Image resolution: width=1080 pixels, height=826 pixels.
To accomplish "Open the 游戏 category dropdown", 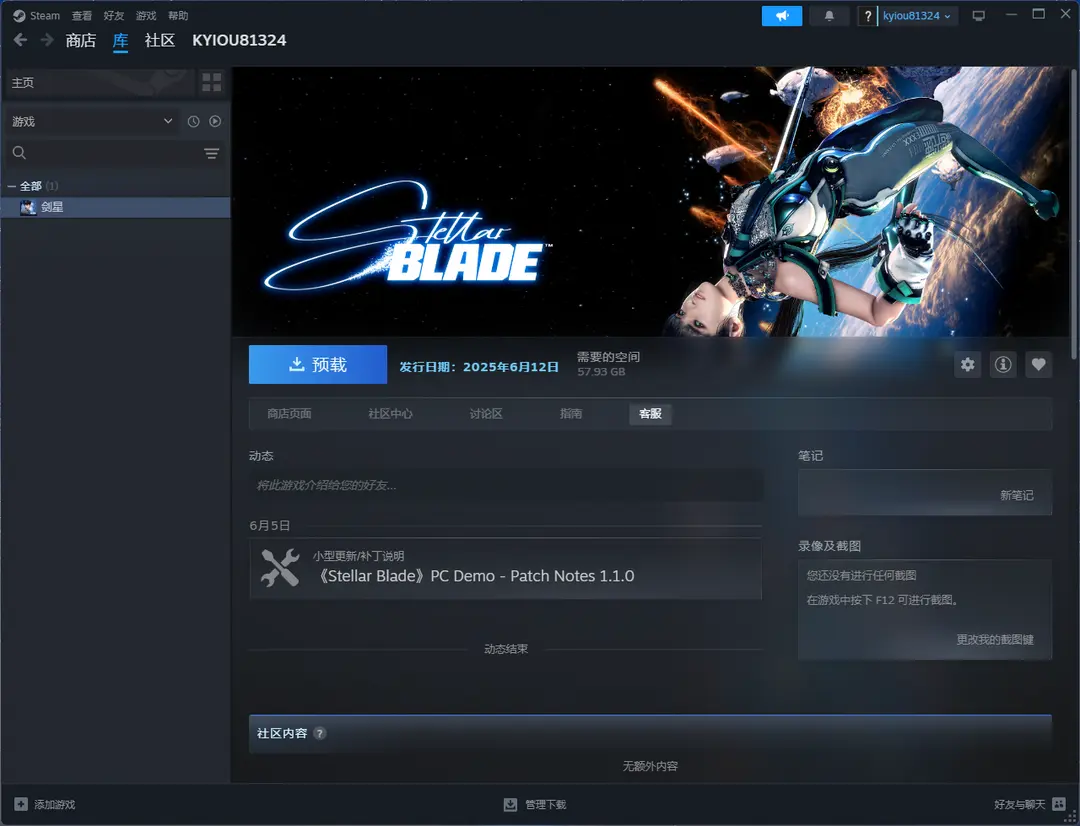I will coord(92,121).
